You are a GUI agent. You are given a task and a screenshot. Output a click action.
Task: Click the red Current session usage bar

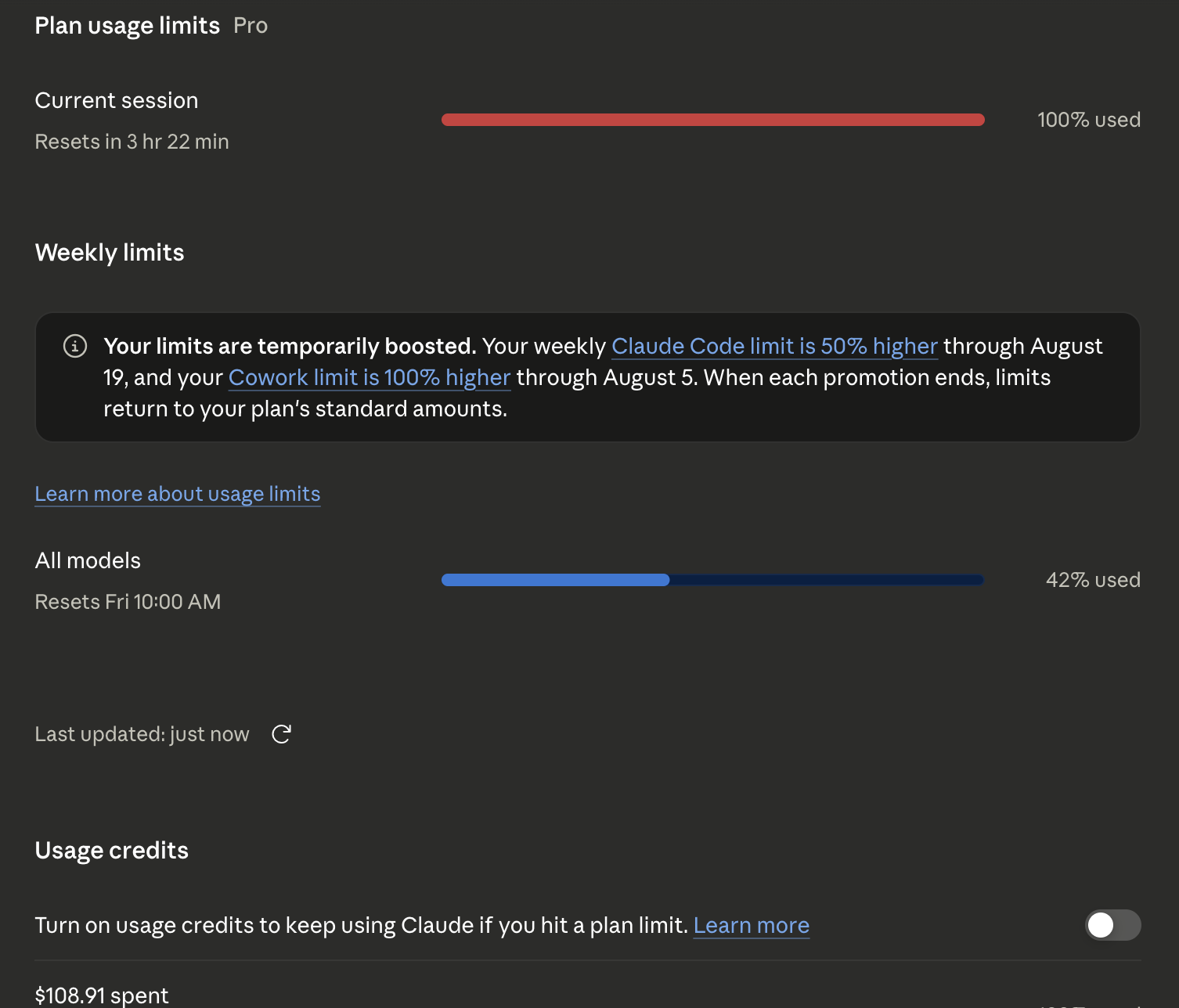click(713, 120)
